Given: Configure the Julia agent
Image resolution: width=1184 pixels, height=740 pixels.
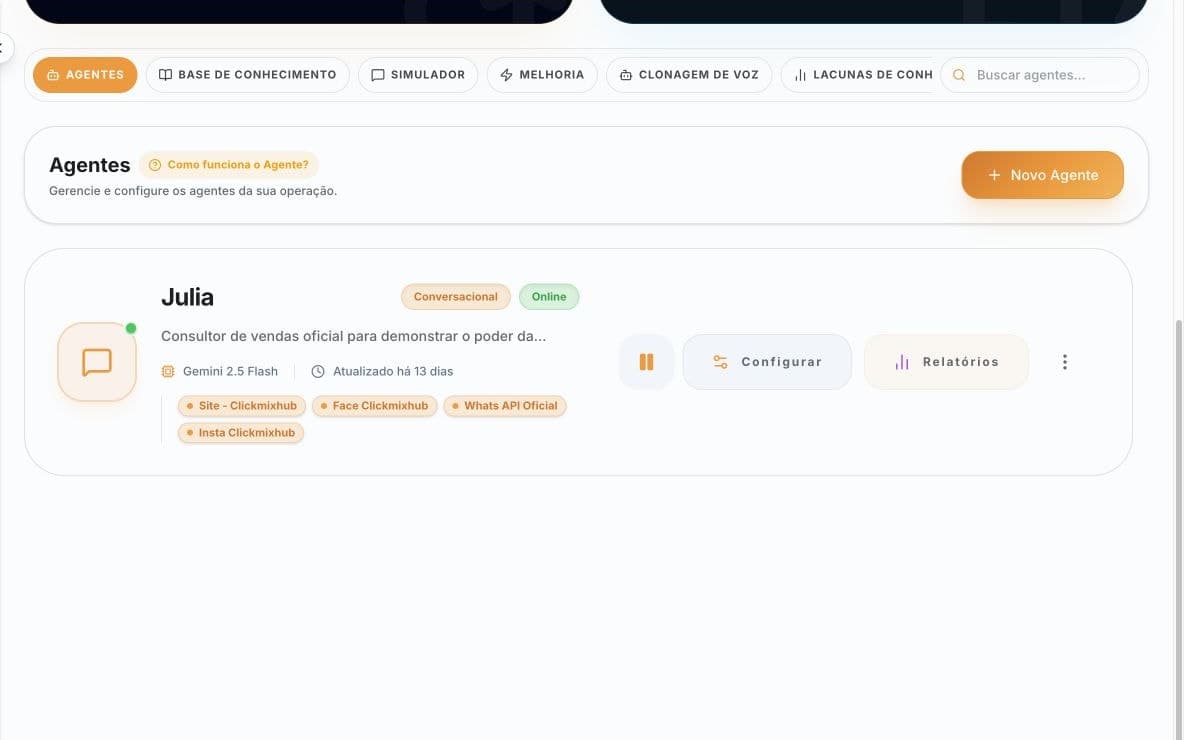Looking at the screenshot, I should point(767,362).
